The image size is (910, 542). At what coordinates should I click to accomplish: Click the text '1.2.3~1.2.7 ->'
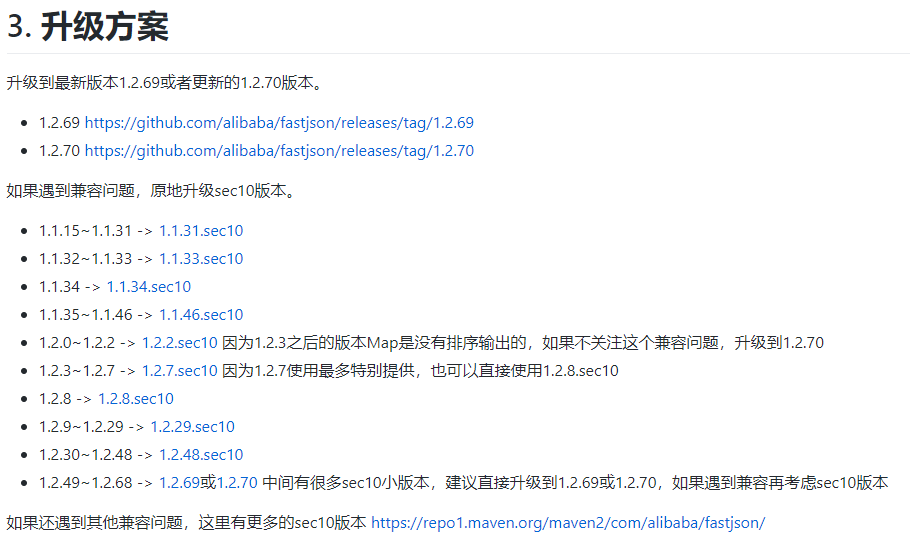click(x=87, y=371)
